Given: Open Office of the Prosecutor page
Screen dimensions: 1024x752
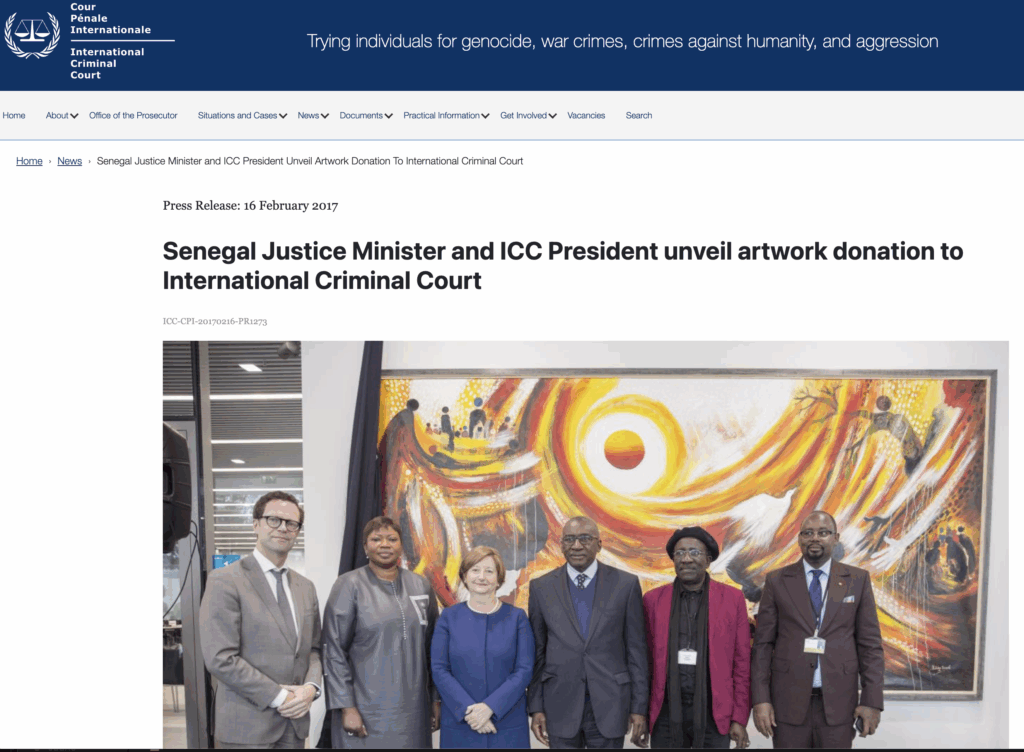Looking at the screenshot, I should coord(133,116).
